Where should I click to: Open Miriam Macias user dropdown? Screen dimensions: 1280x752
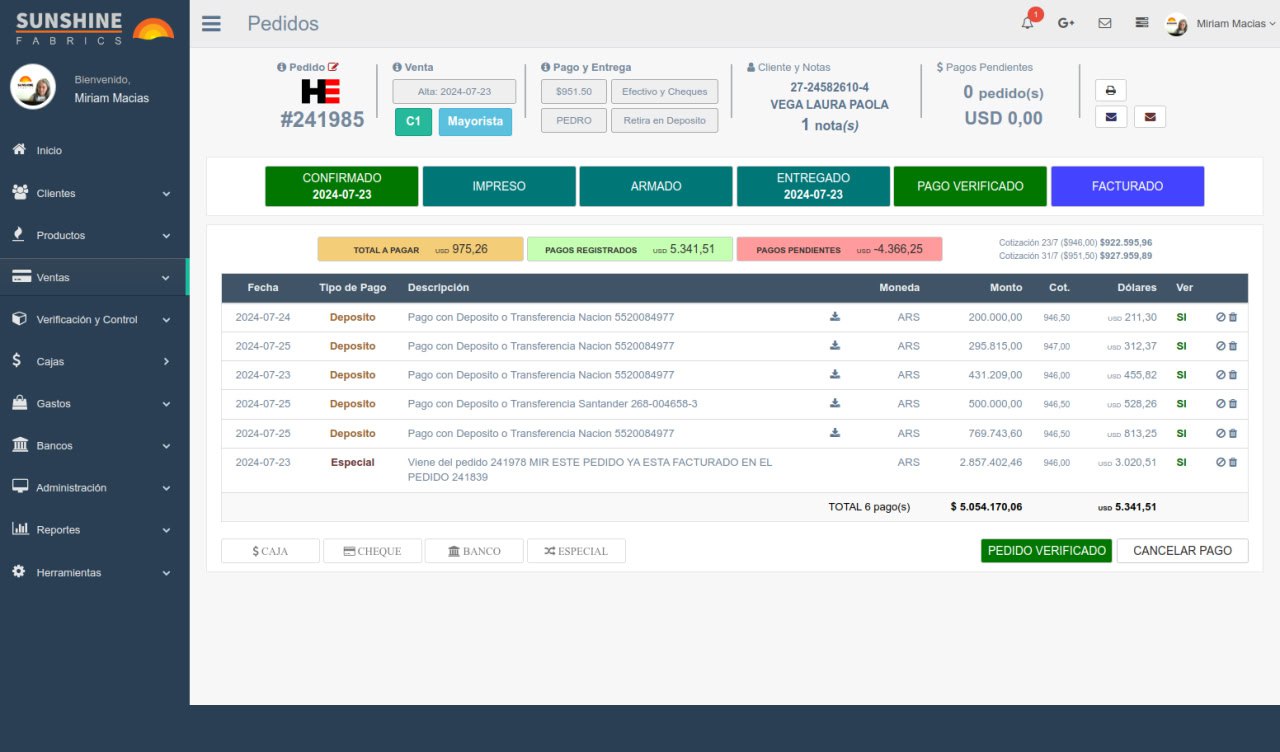1222,24
